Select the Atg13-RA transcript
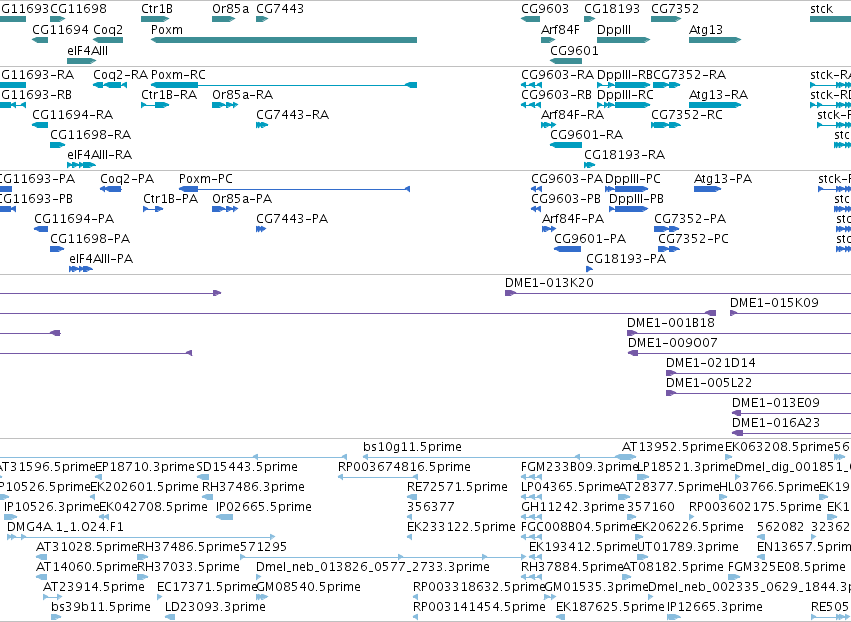The width and height of the screenshot is (851, 622). [715, 105]
